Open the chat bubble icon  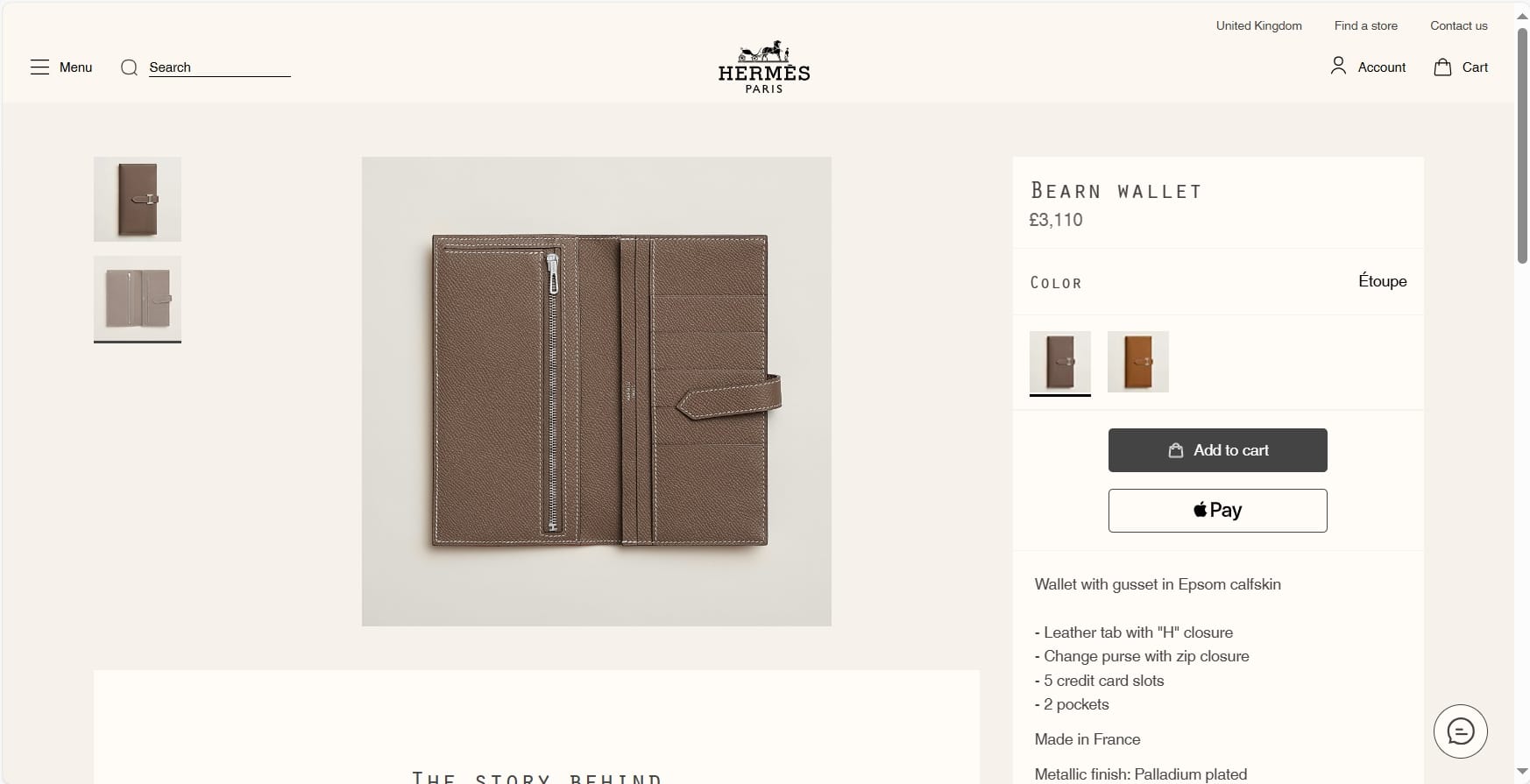tap(1461, 731)
